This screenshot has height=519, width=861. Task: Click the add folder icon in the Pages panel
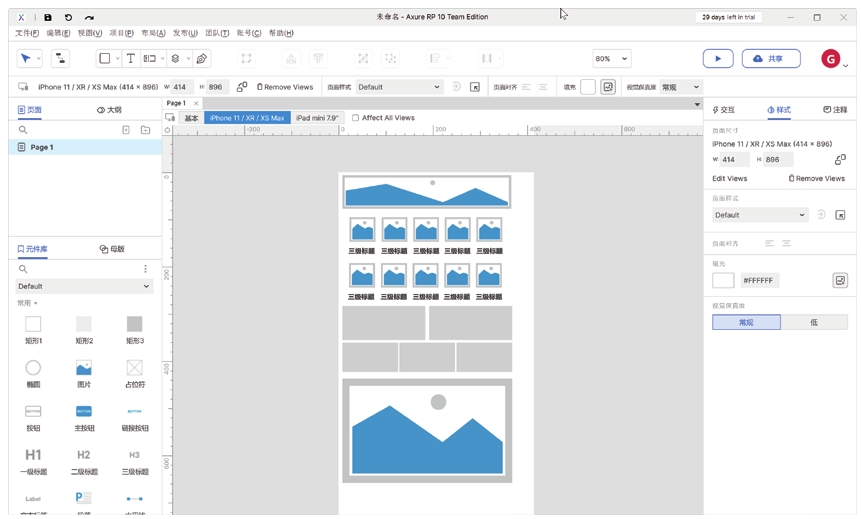point(145,130)
